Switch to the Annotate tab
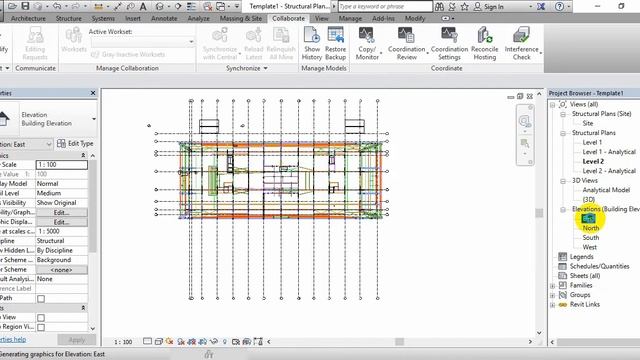 [164, 18]
